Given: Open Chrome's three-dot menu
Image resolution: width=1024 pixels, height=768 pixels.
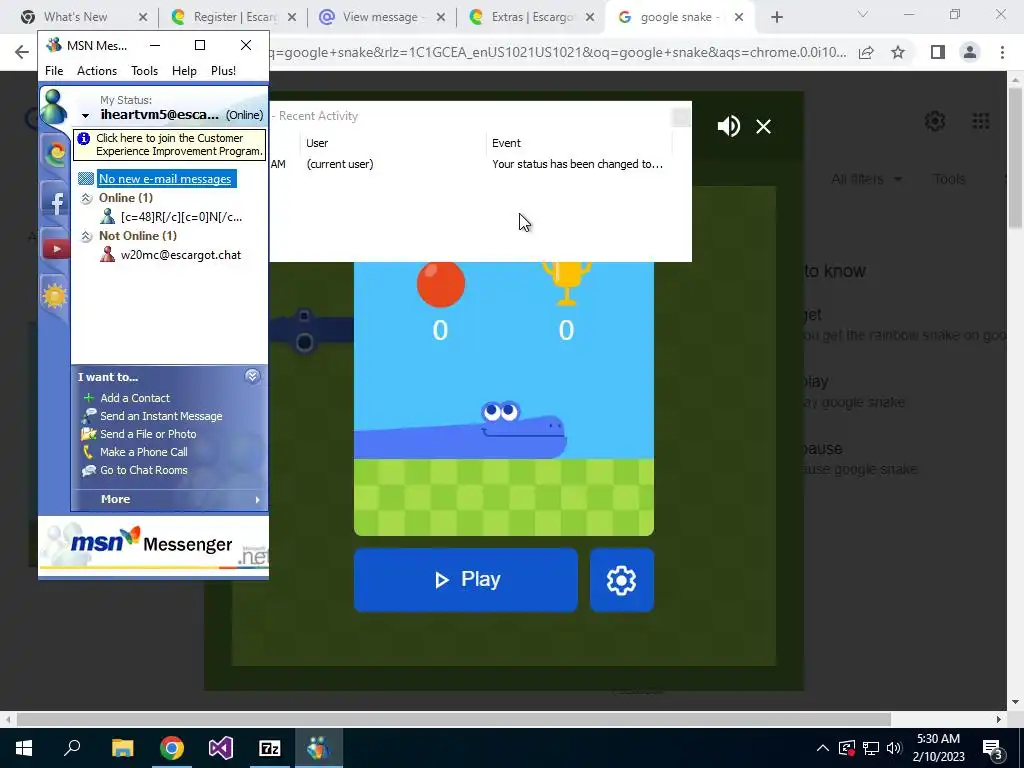Looking at the screenshot, I should click(1002, 52).
